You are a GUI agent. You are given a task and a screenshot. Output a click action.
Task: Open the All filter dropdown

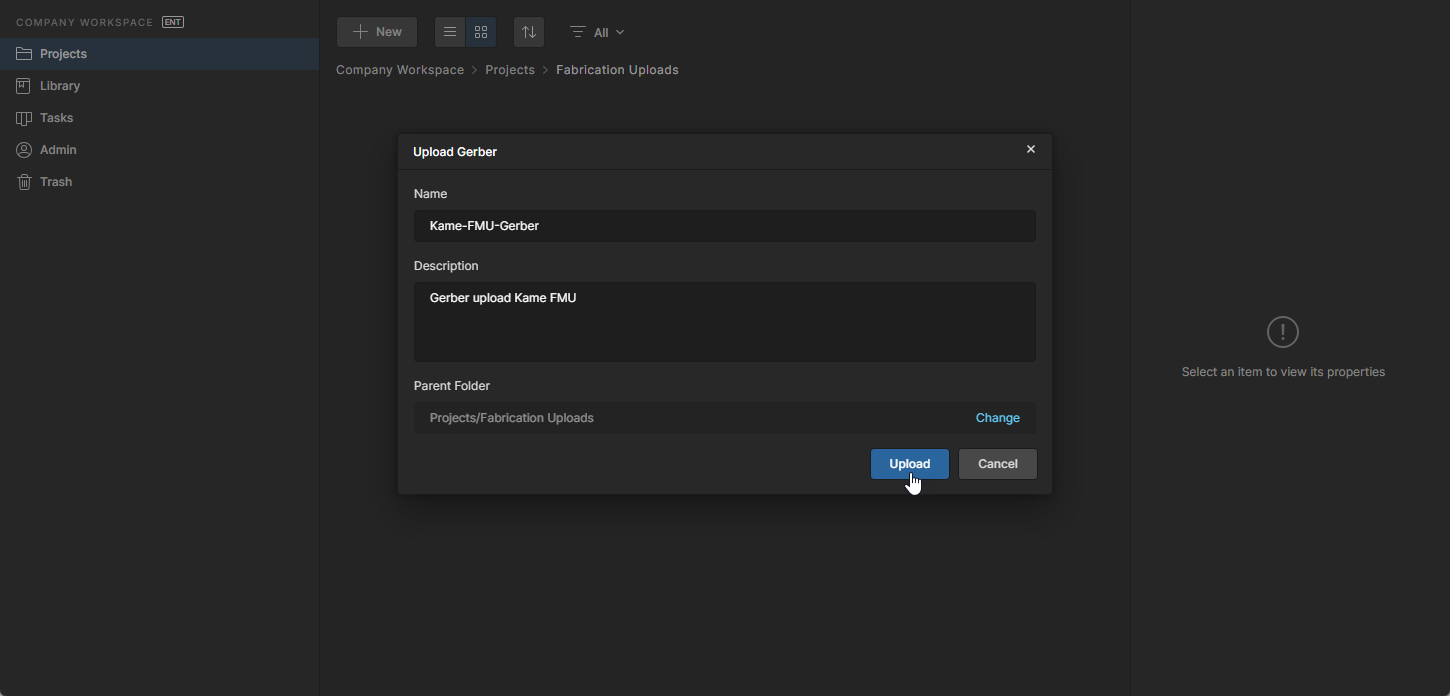click(x=598, y=32)
